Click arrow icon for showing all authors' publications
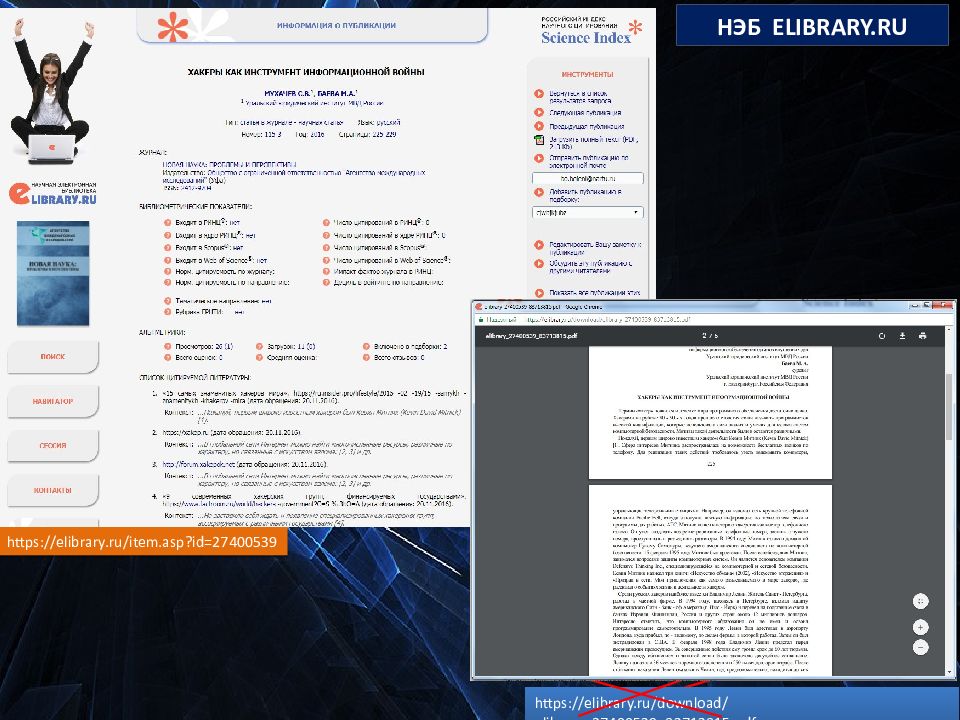This screenshot has width=960, height=720. pos(539,293)
